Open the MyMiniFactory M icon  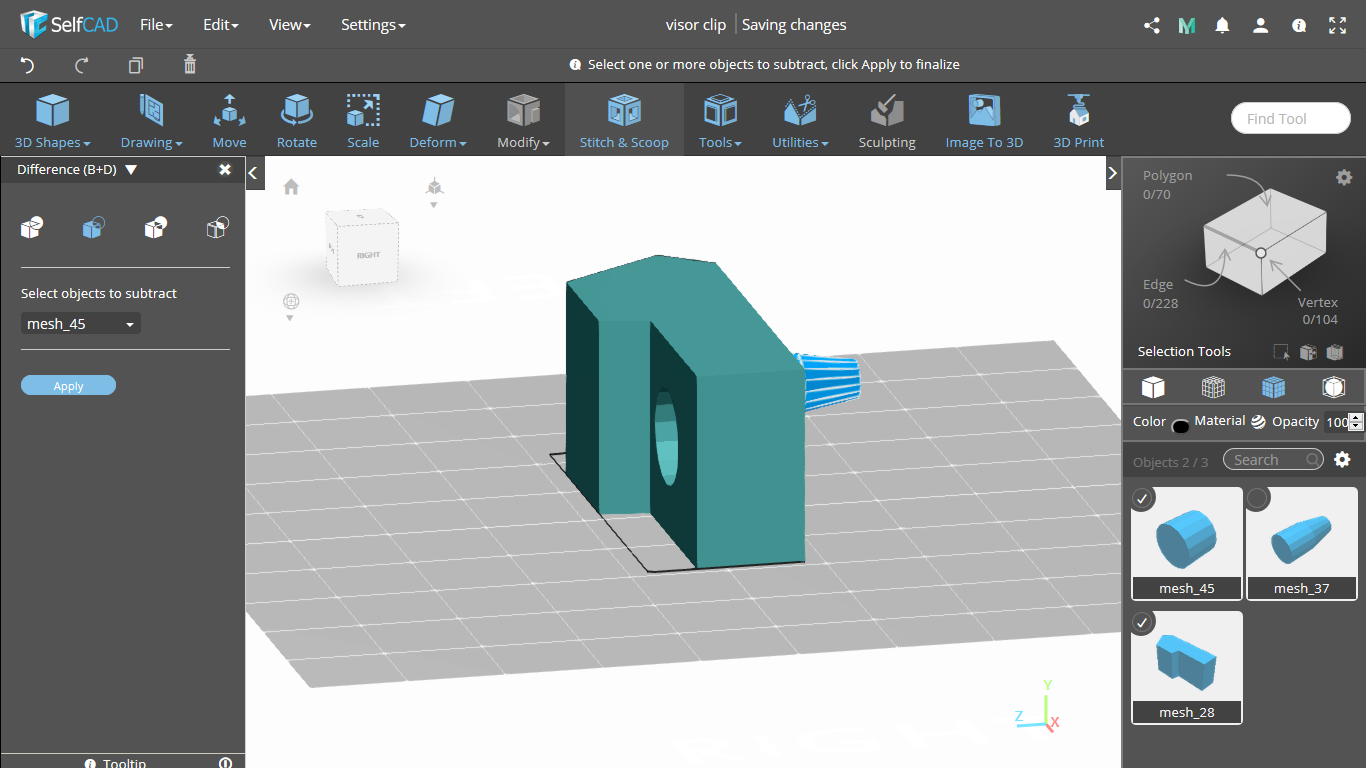(x=1187, y=25)
